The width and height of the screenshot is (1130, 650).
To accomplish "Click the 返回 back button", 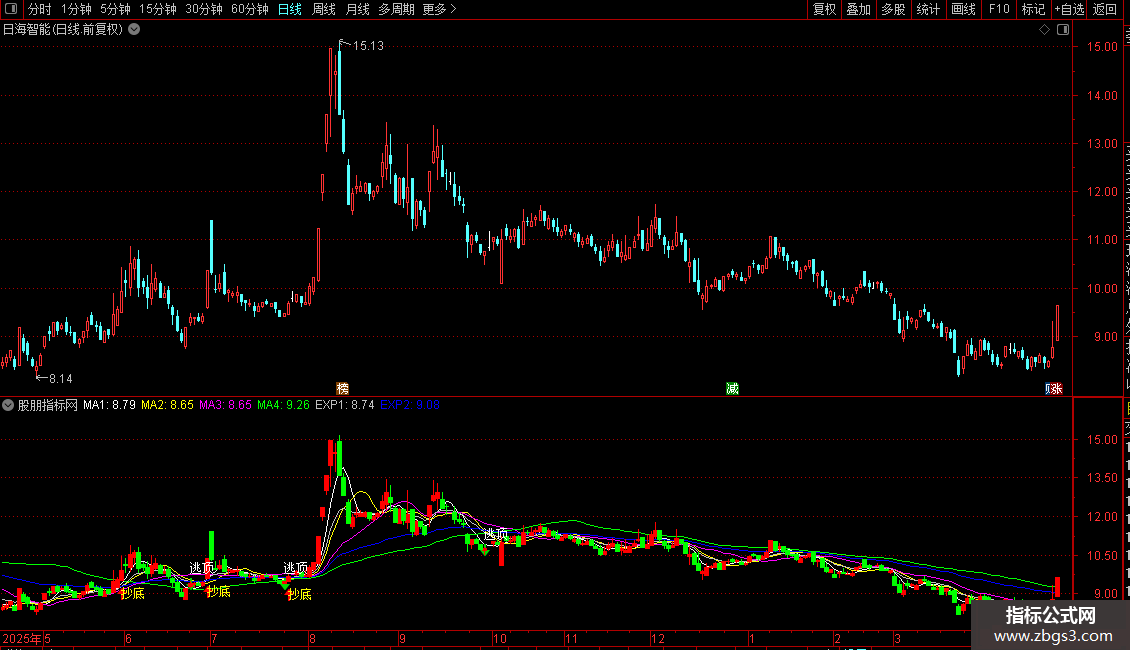I will (1105, 9).
